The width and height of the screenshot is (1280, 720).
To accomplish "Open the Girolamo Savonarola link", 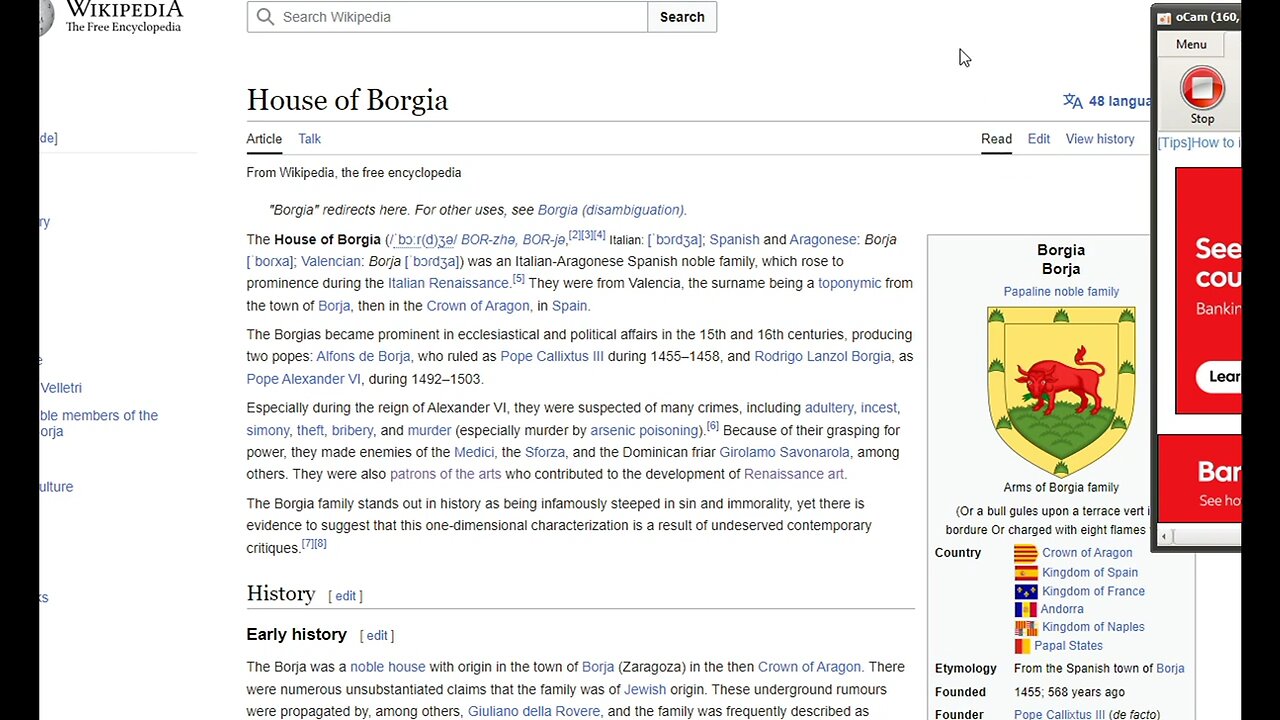I will coord(785,452).
